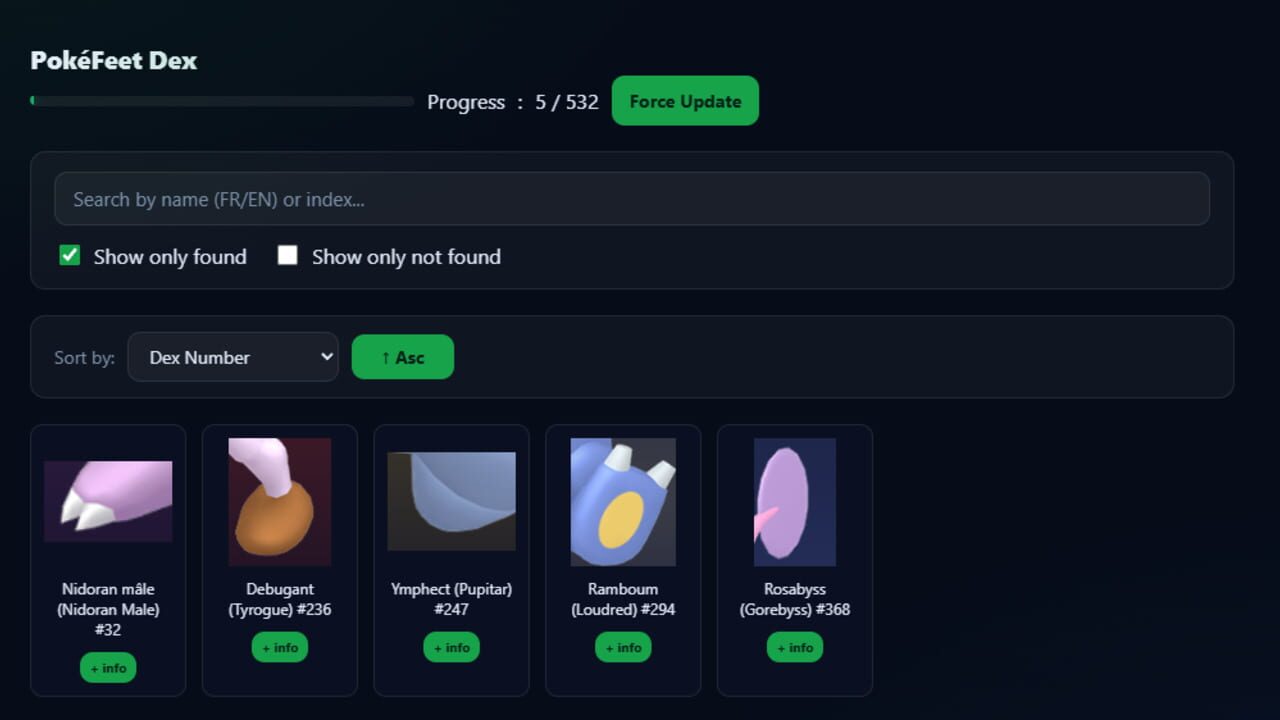Click the Loudred foot image

623,502
